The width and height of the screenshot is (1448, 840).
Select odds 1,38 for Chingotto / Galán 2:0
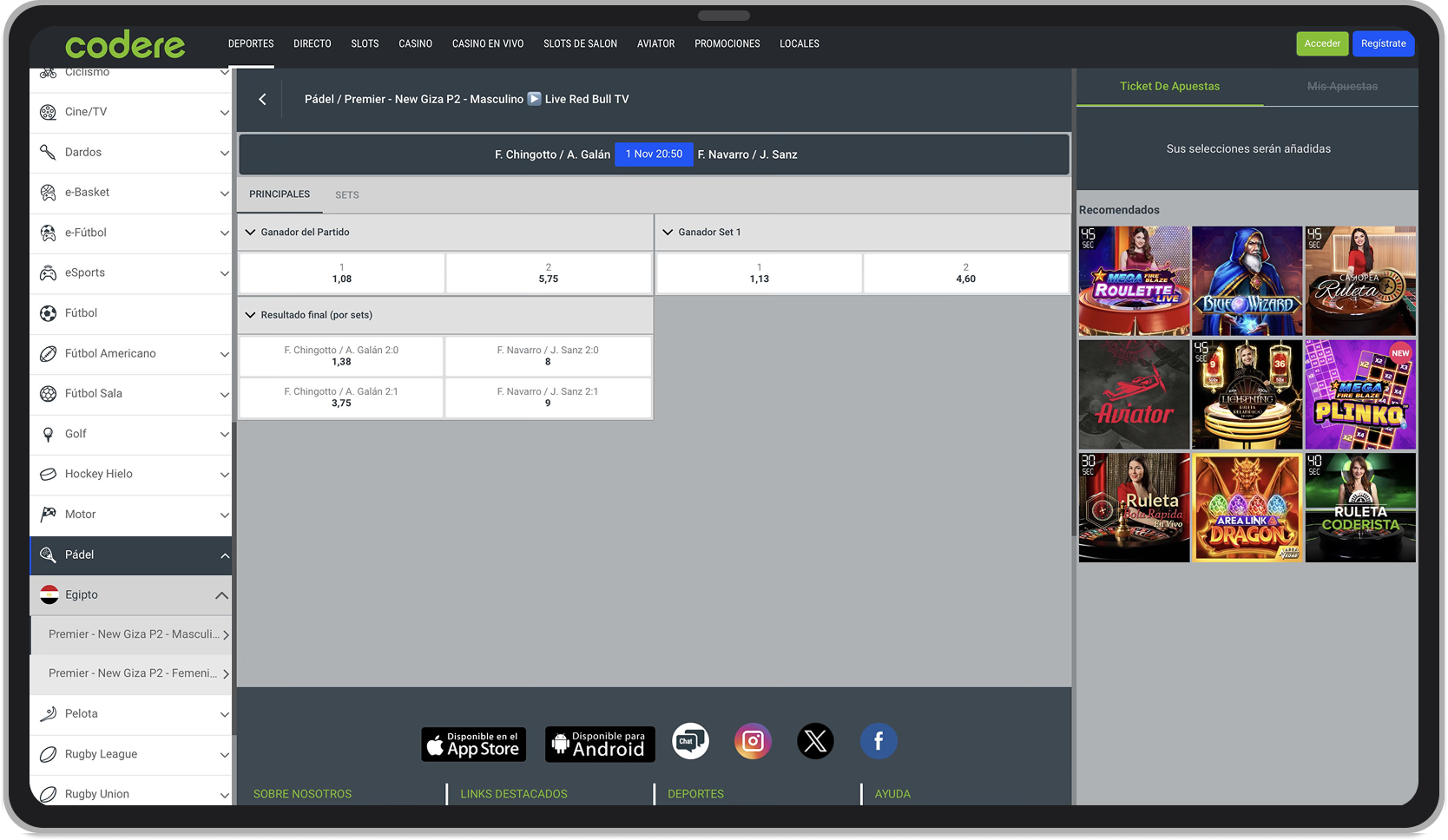coord(341,357)
